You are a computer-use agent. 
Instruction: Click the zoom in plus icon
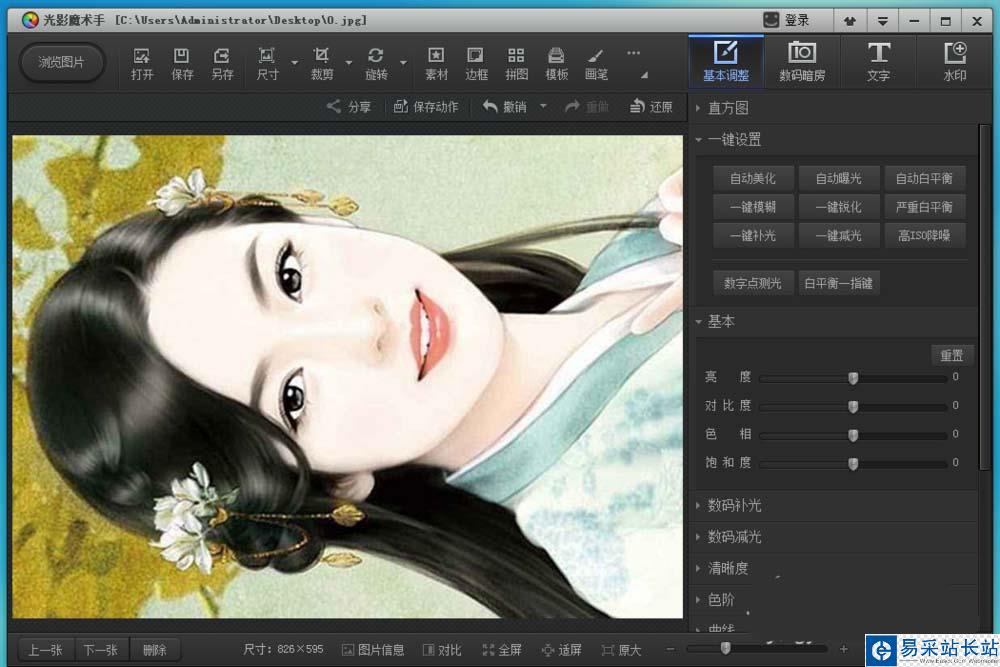pos(844,649)
